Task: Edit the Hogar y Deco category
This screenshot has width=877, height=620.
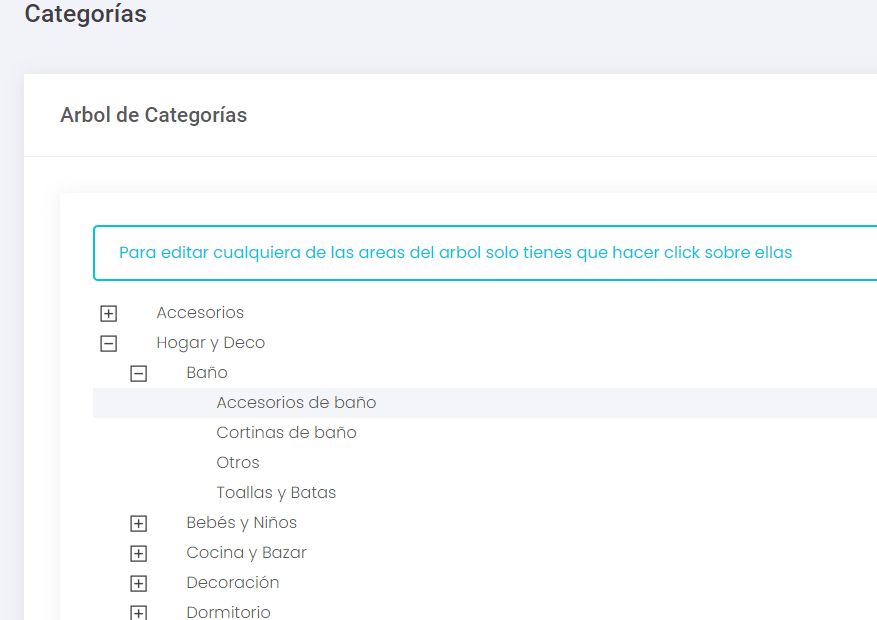Action: tap(211, 343)
